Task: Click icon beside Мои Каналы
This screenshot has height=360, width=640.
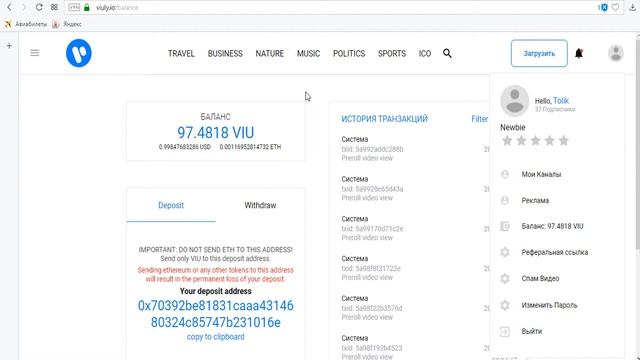Action: click(505, 174)
